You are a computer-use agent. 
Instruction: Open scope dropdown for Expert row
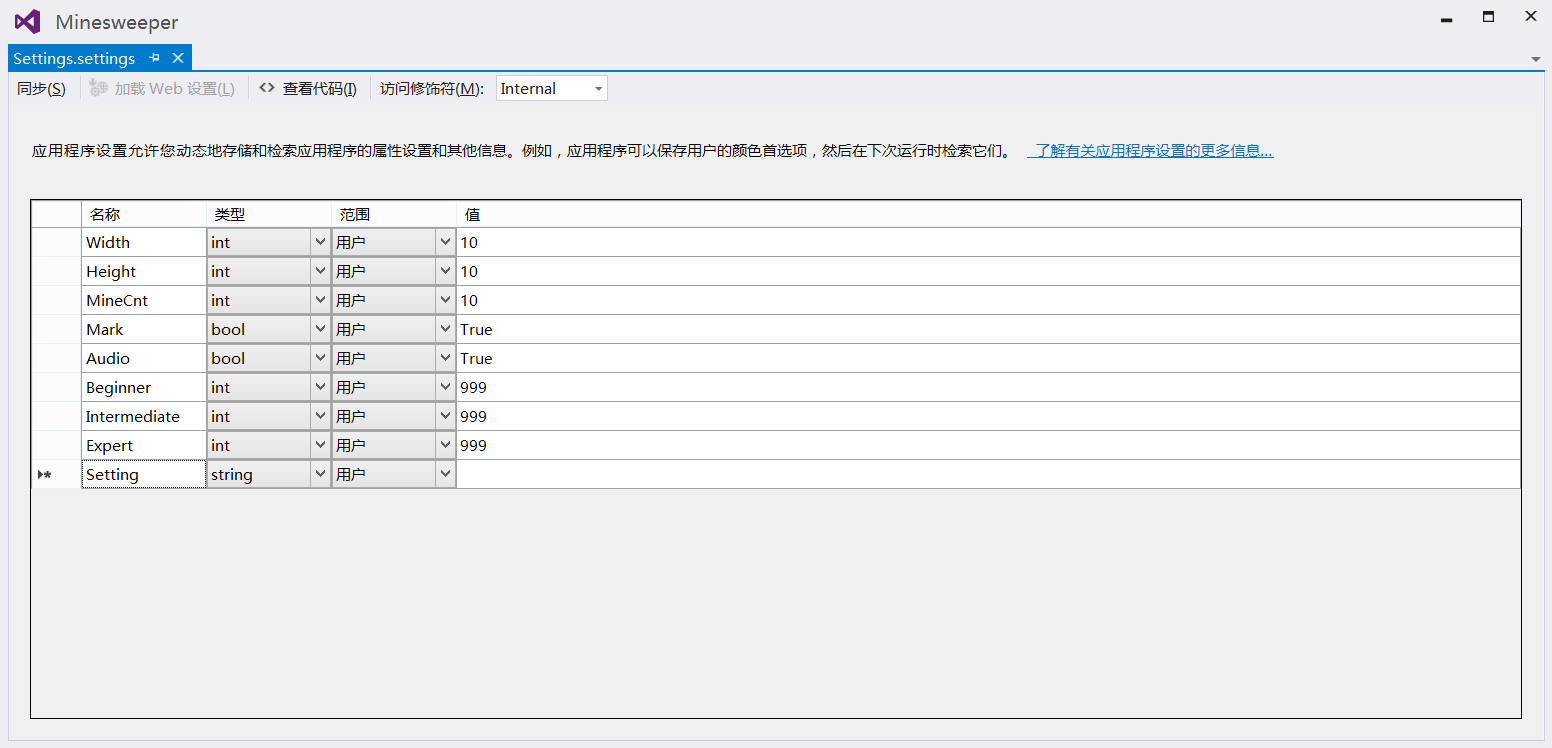click(445, 445)
